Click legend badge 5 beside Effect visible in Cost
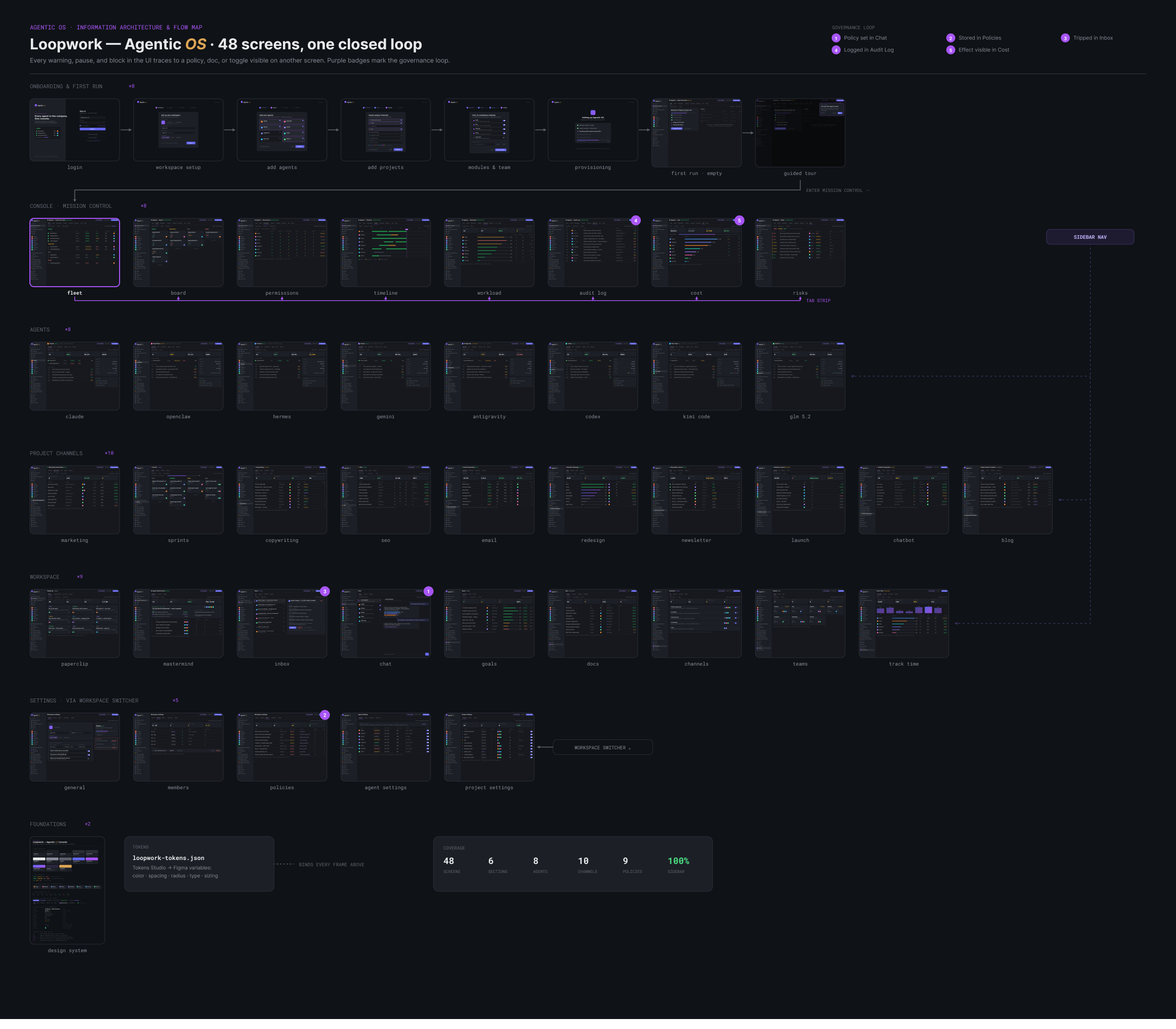 [950, 50]
